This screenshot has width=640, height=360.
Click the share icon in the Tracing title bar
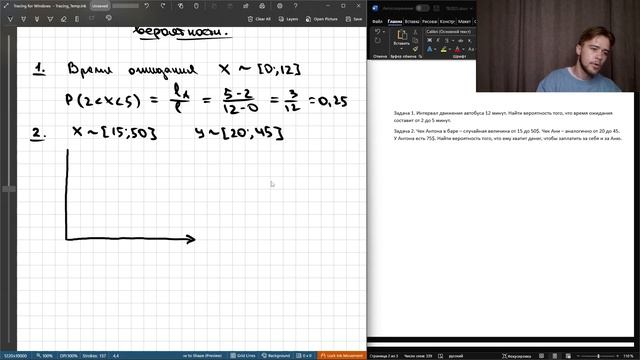tap(246, 6)
